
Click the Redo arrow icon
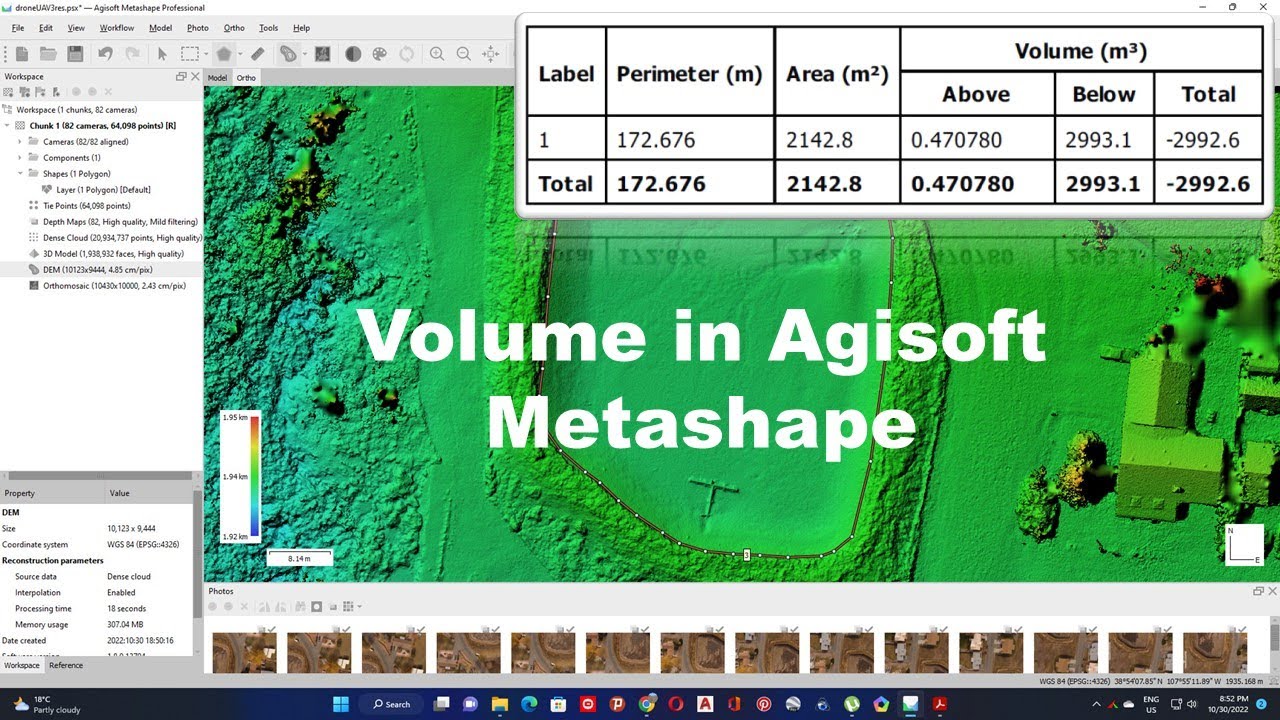tap(131, 54)
